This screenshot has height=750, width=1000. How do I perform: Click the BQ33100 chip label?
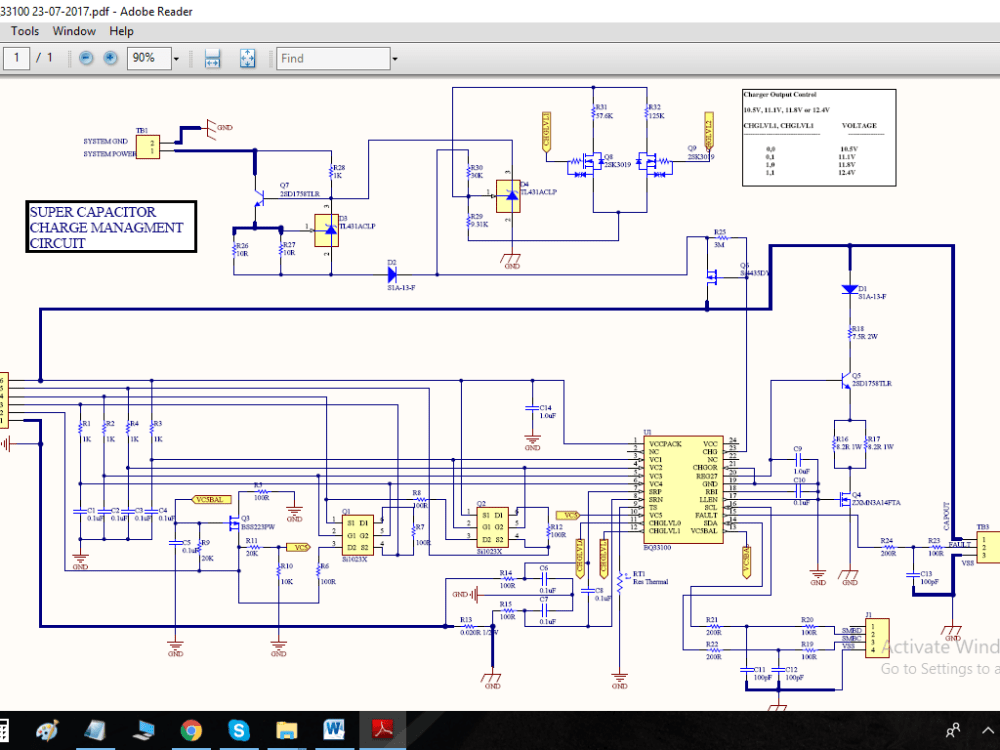(x=658, y=547)
